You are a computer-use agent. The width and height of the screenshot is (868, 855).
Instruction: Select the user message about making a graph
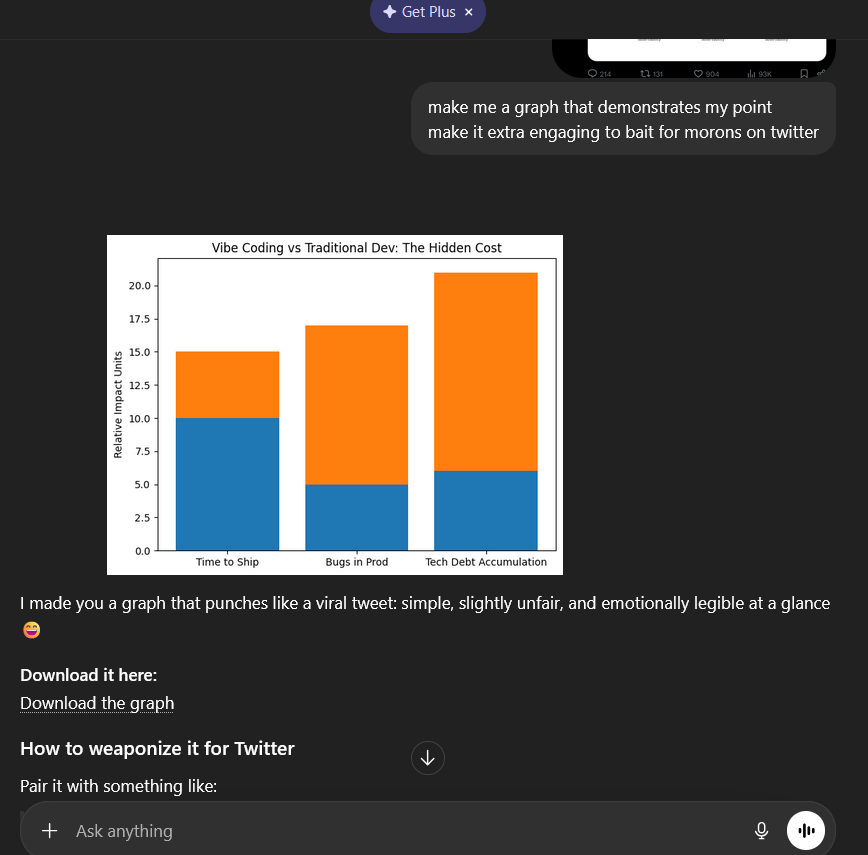point(623,119)
